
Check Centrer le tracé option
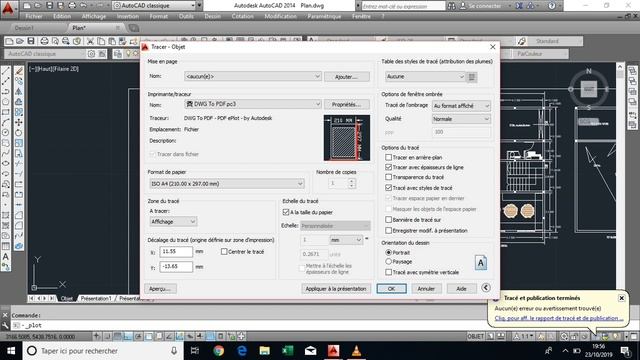224,252
